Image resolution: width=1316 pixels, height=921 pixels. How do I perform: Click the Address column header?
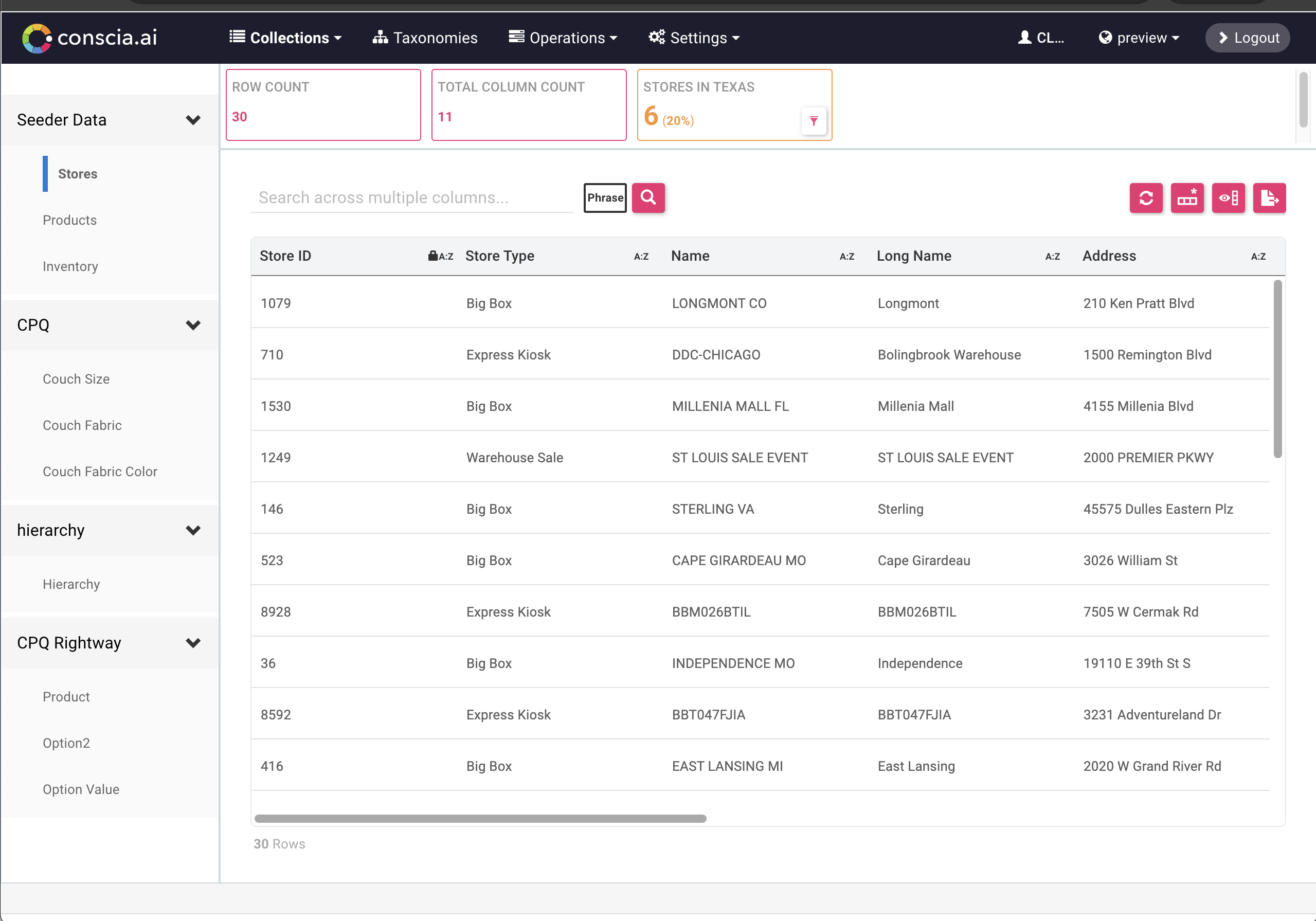(1109, 256)
